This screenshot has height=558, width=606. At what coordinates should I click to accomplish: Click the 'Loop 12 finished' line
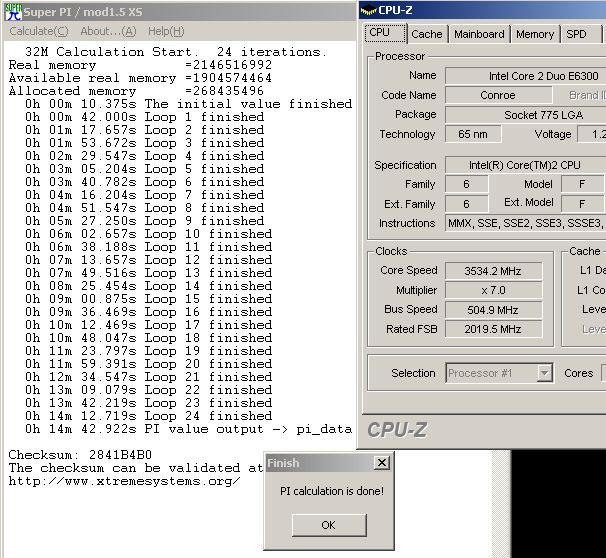pos(148,260)
